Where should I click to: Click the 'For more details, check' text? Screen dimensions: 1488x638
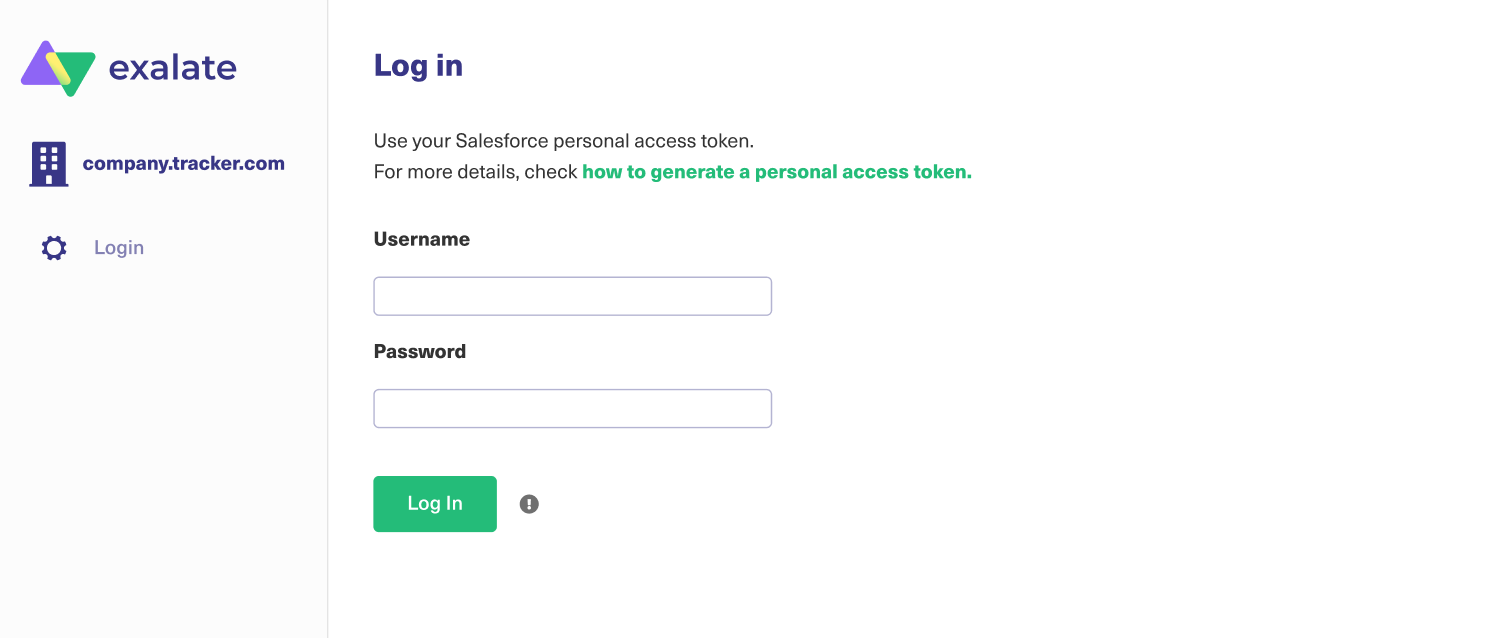[476, 172]
